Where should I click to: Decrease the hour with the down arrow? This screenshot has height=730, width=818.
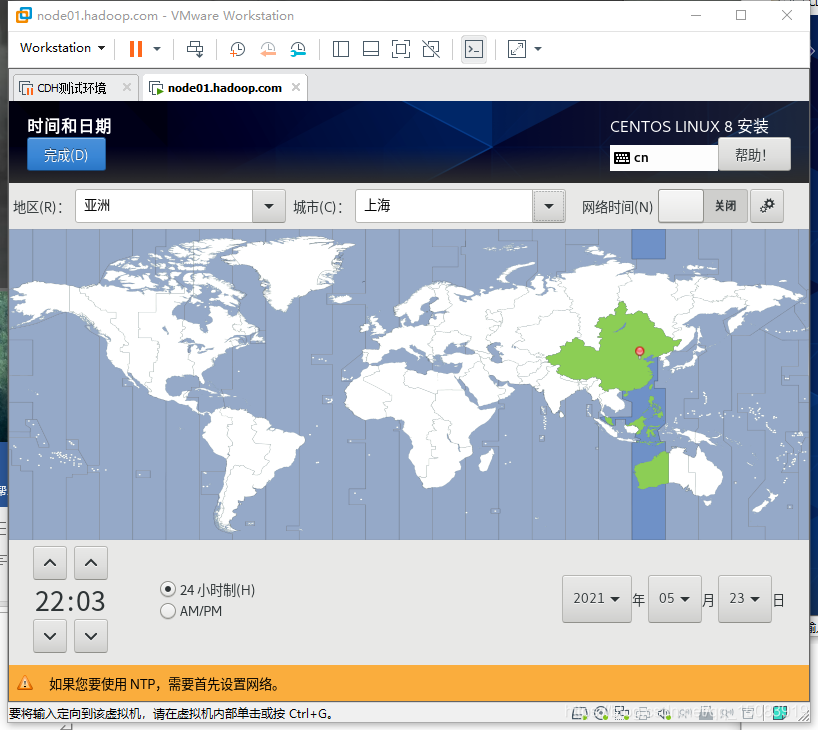coord(50,636)
